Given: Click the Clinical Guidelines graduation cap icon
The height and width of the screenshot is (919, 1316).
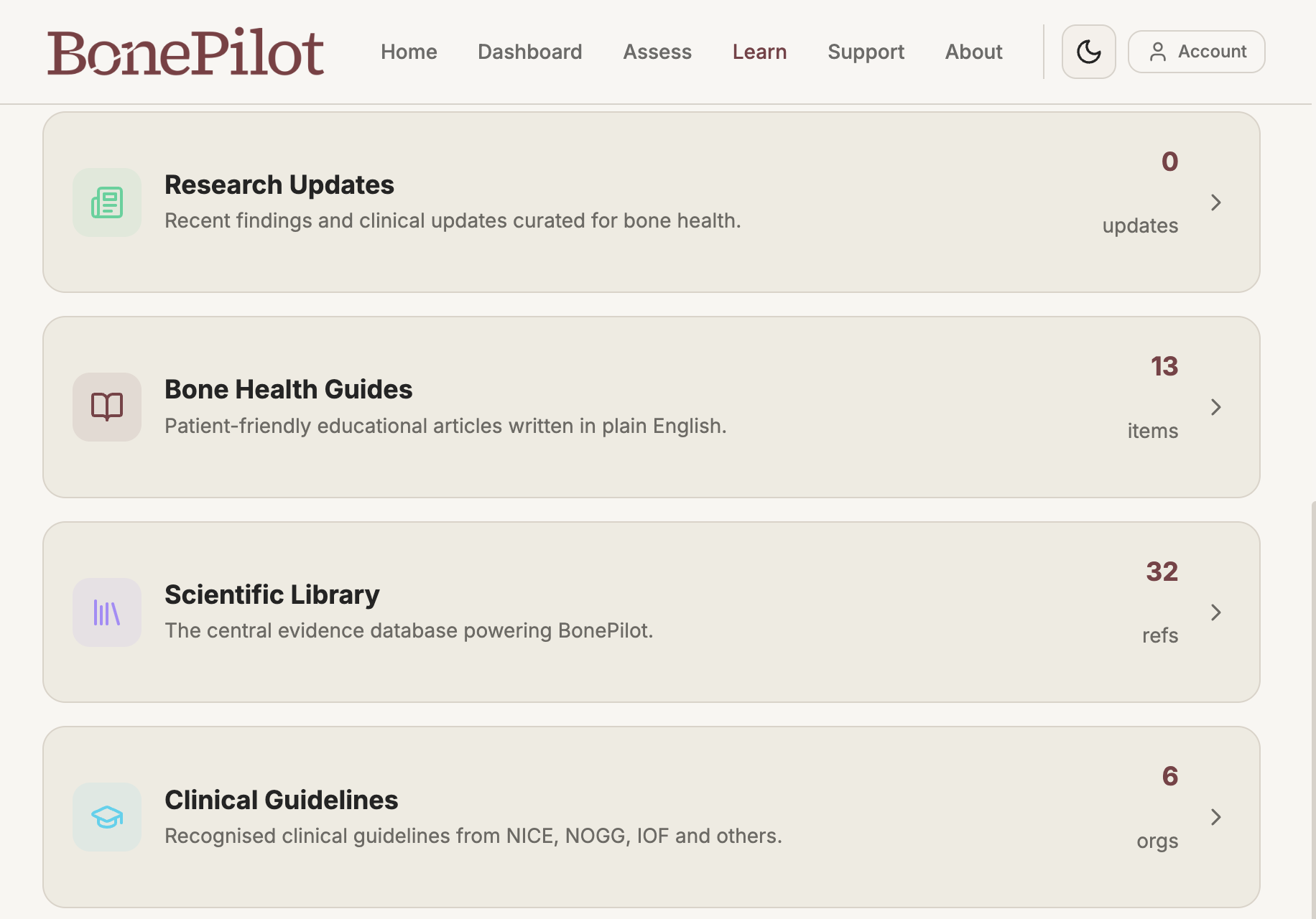Looking at the screenshot, I should pyautogui.click(x=107, y=817).
